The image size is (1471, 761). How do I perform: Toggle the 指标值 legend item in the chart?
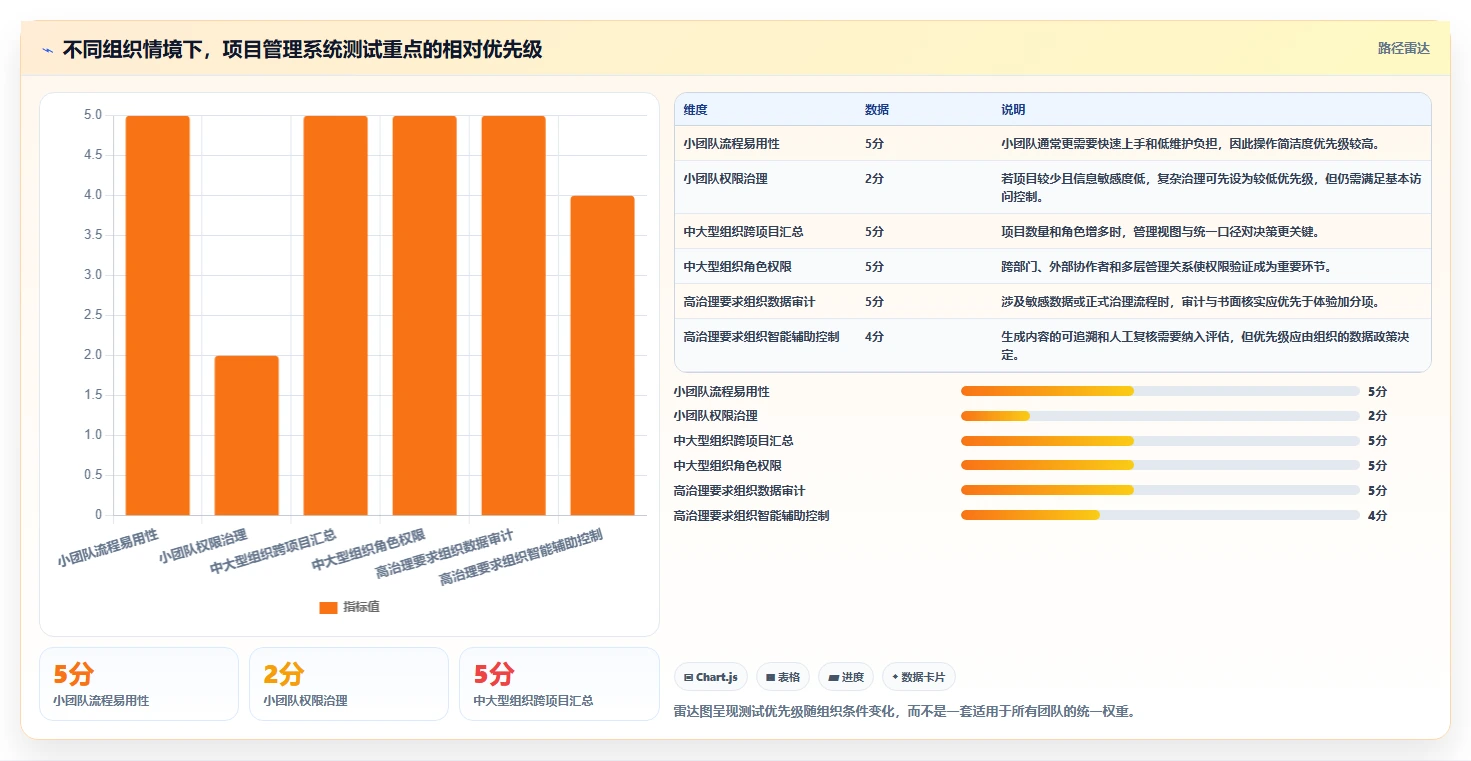(x=349, y=607)
